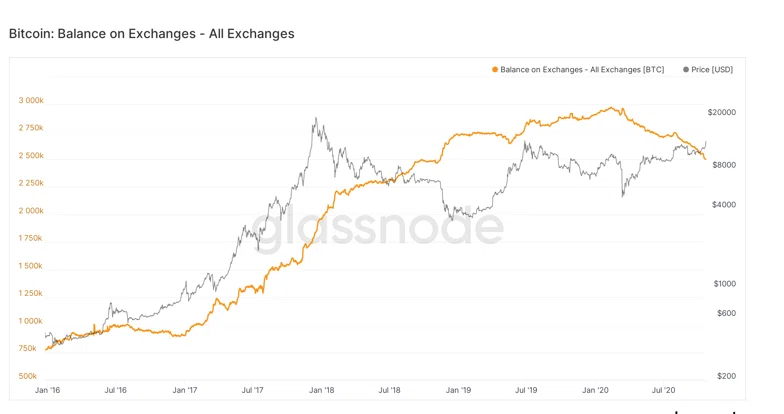Click the $200 price axis label
Screen dimensions: 784x414
click(x=726, y=376)
